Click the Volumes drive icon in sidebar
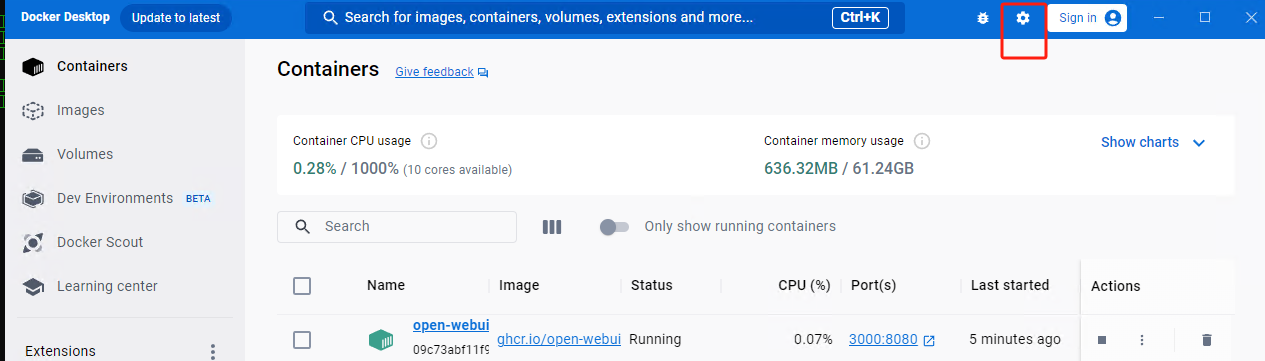The height and width of the screenshot is (361, 1265). (x=33, y=155)
